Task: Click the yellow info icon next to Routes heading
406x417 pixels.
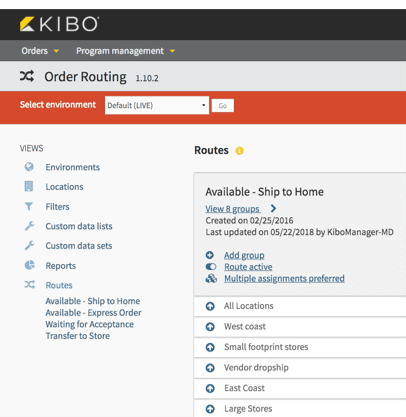Action: [239, 151]
